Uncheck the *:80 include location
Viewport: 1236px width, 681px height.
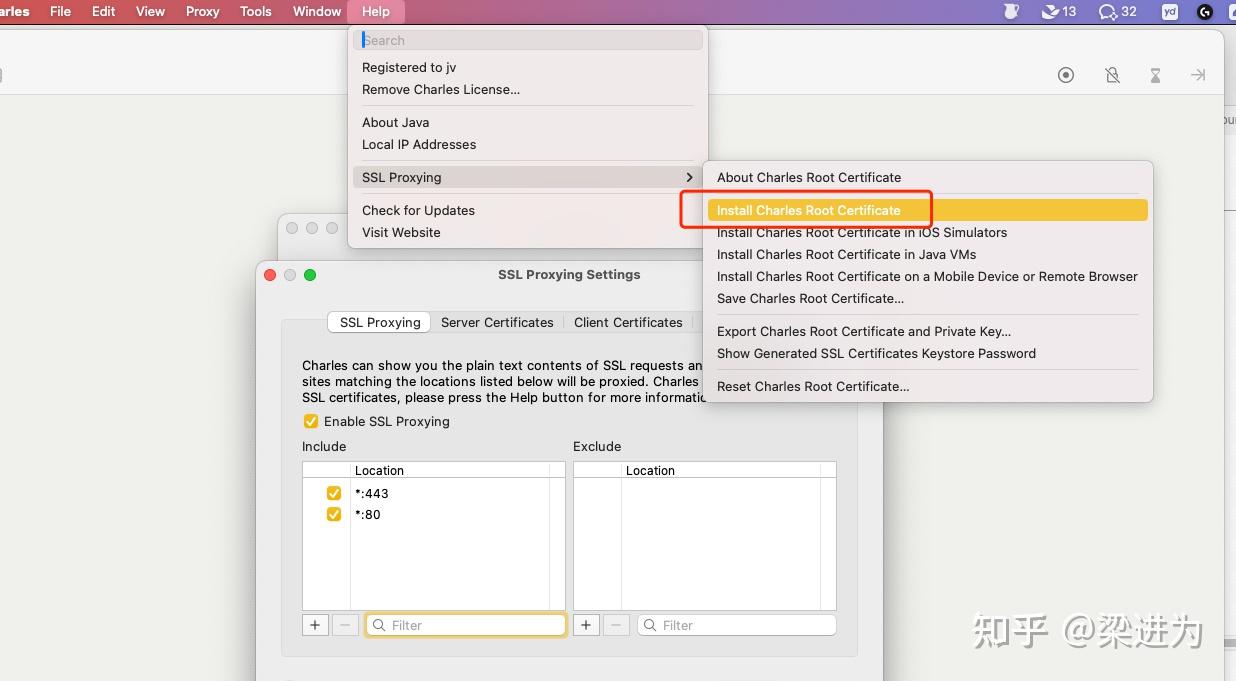pyautogui.click(x=334, y=514)
